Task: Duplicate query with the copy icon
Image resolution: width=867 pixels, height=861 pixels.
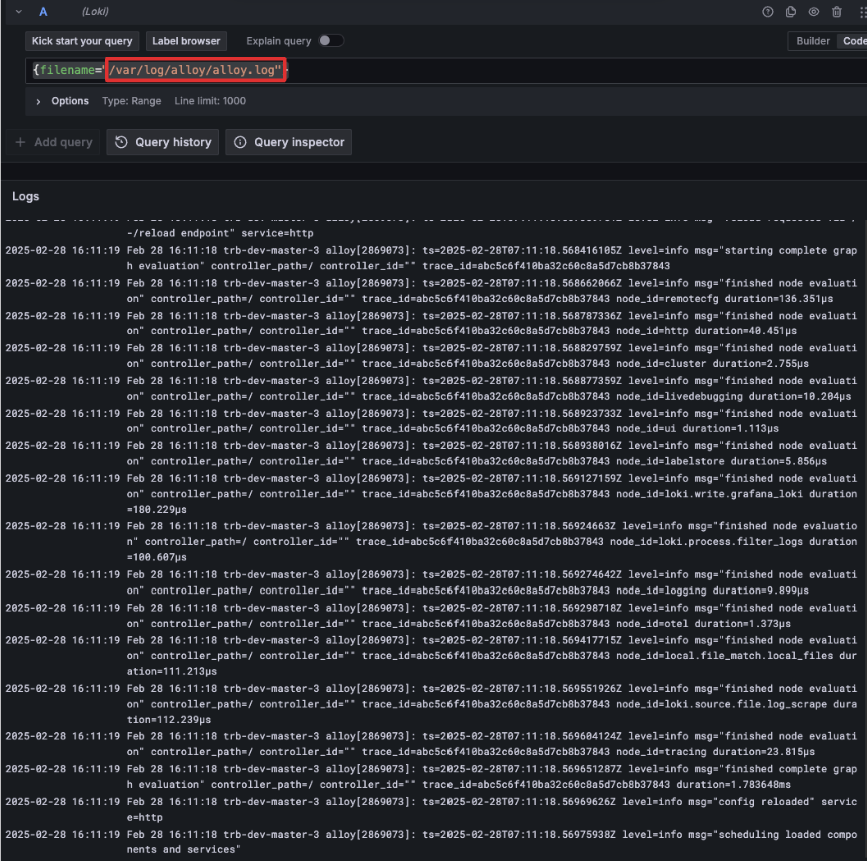Action: tap(791, 12)
